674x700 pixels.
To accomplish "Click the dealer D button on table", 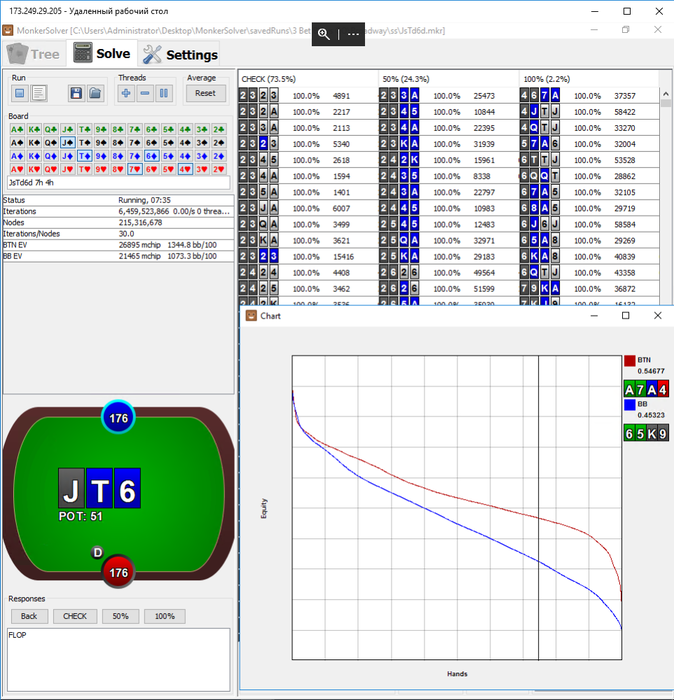I will pos(97,552).
